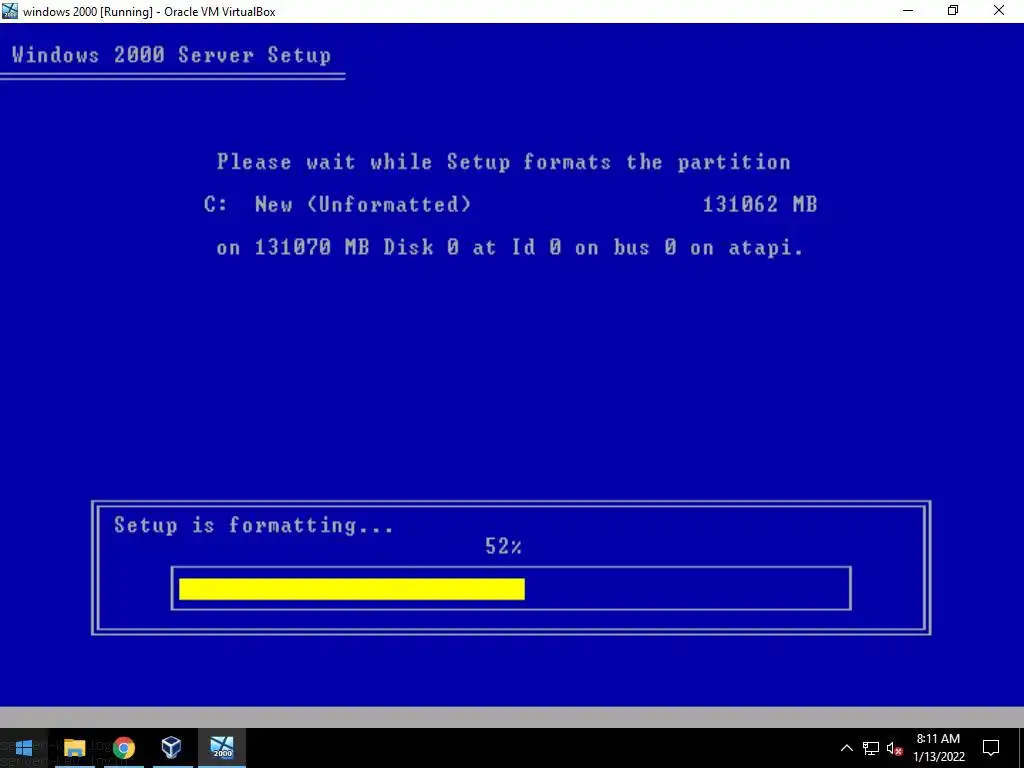This screenshot has height=768, width=1024.
Task: Show hidden system tray icons
Action: 846,748
